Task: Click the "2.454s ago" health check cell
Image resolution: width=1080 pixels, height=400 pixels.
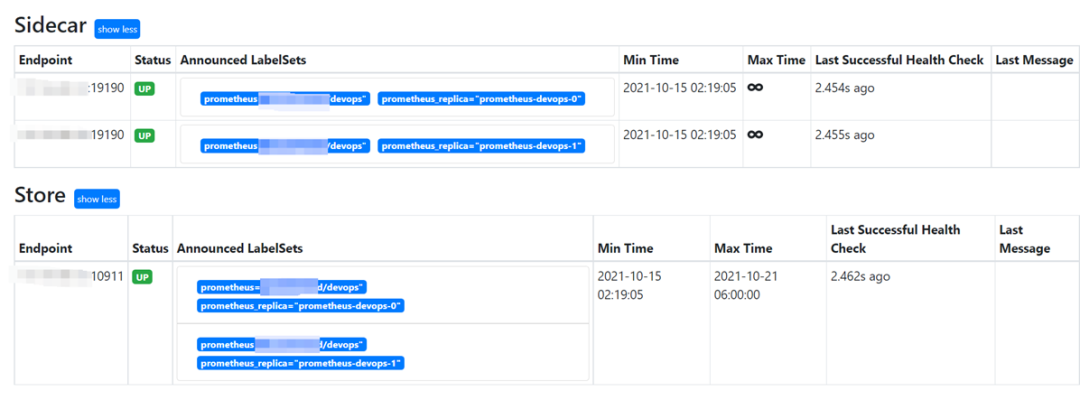Action: tap(844, 88)
